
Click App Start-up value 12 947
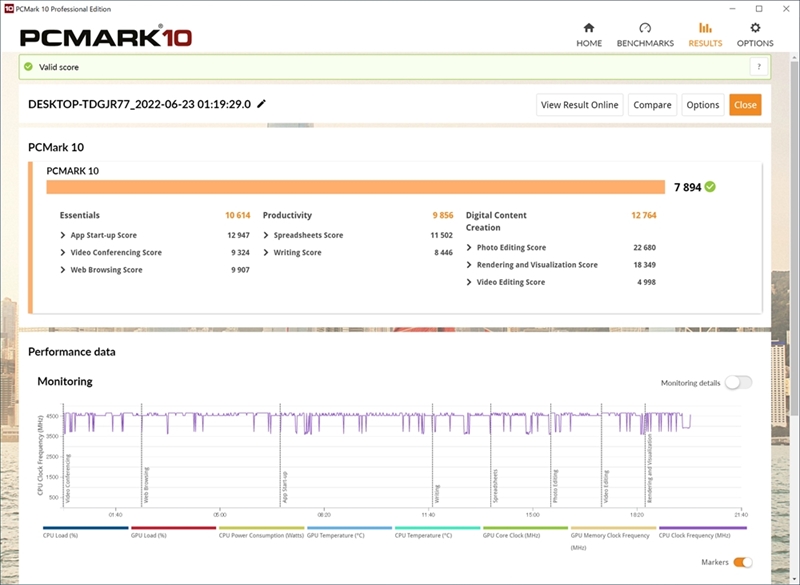[x=238, y=235]
